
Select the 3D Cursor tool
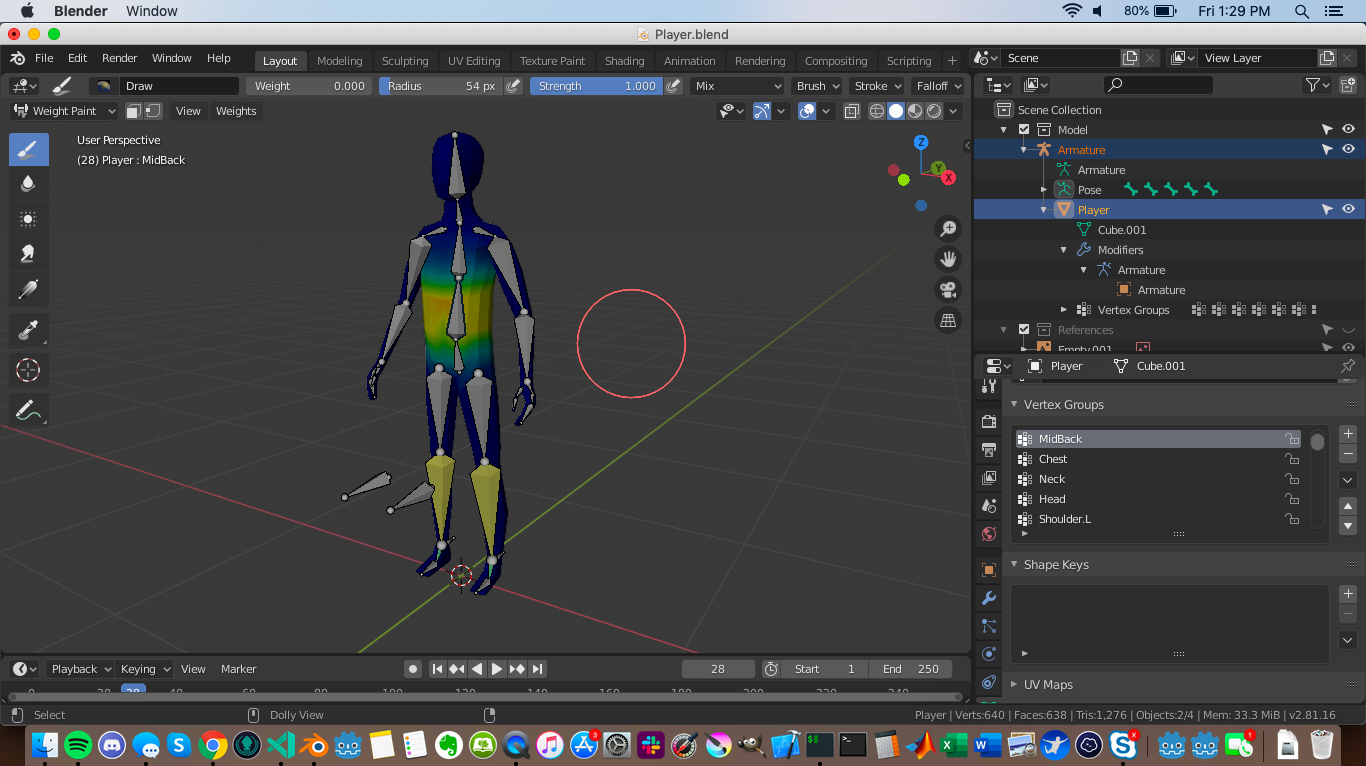coord(29,370)
